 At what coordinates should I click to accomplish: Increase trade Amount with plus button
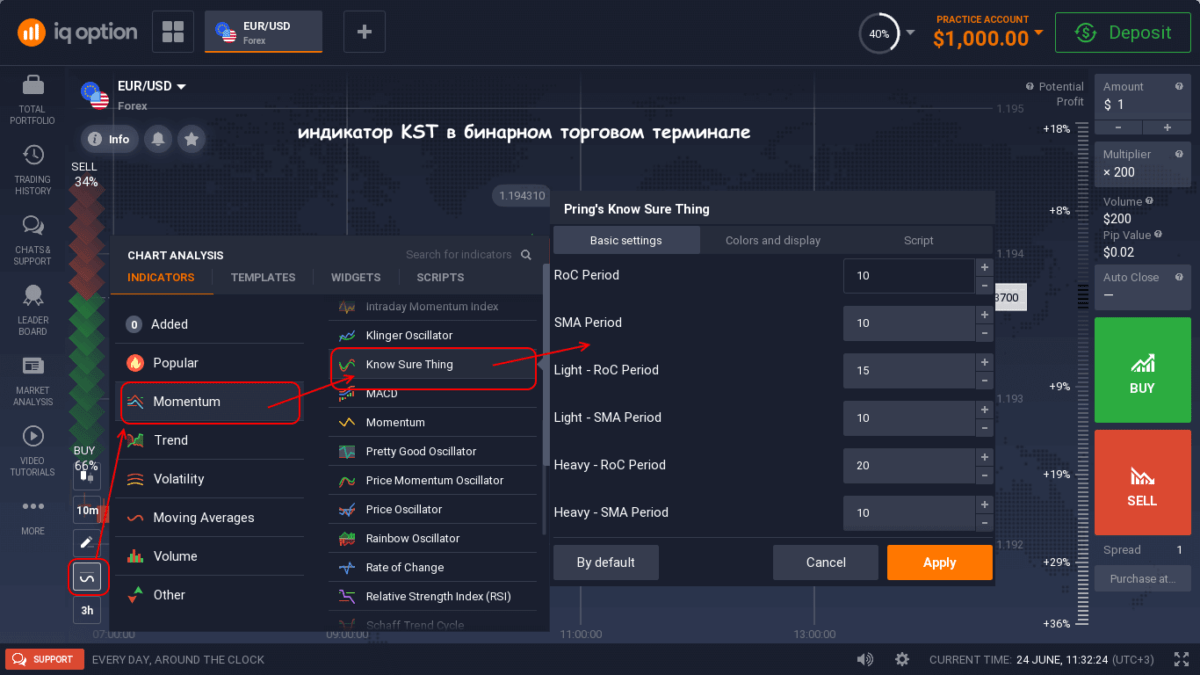coord(1167,127)
